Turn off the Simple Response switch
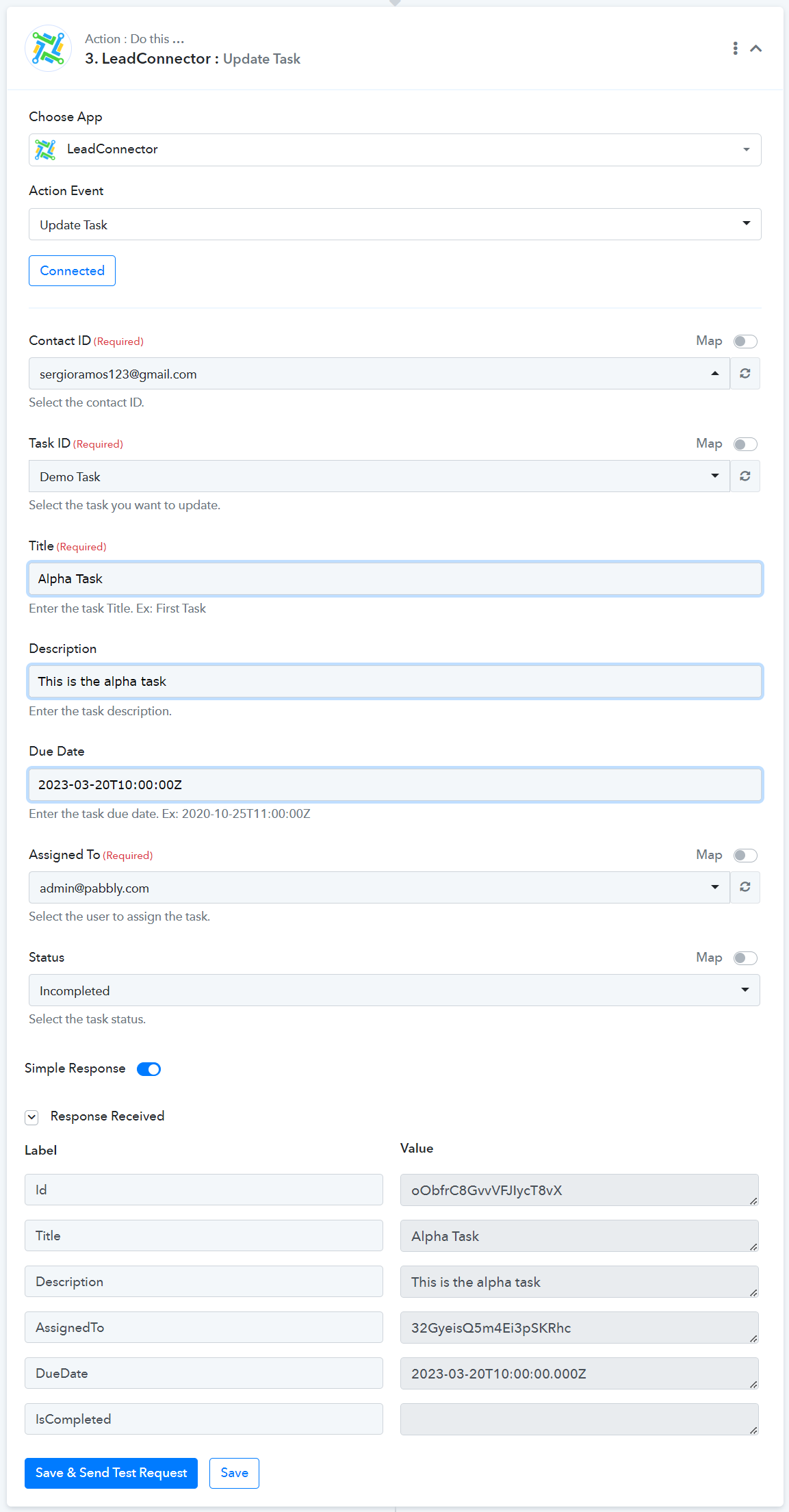 point(148,1069)
